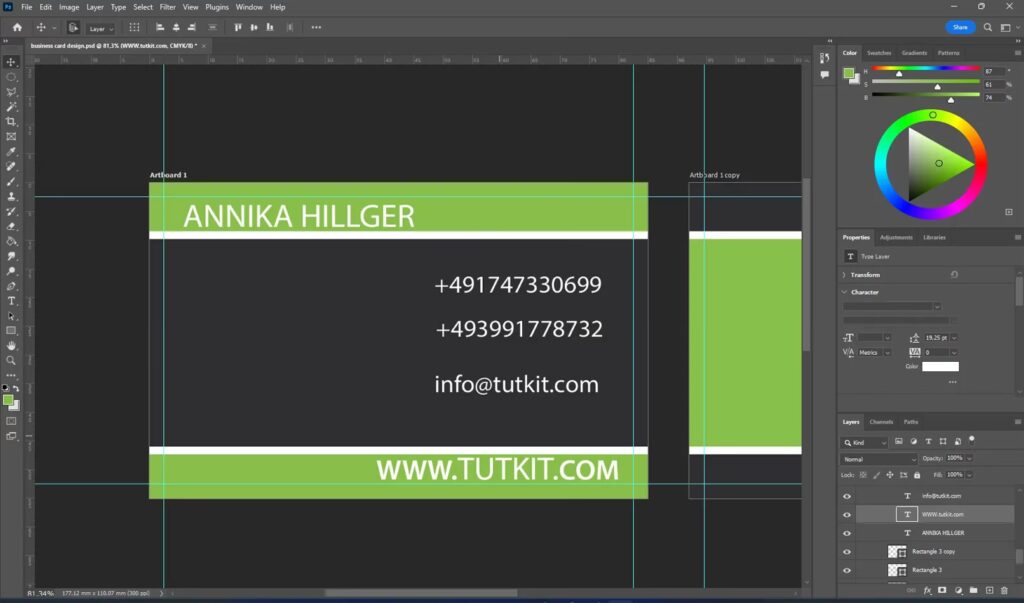Activate the Hand tool
This screenshot has width=1024, height=603.
12,345
